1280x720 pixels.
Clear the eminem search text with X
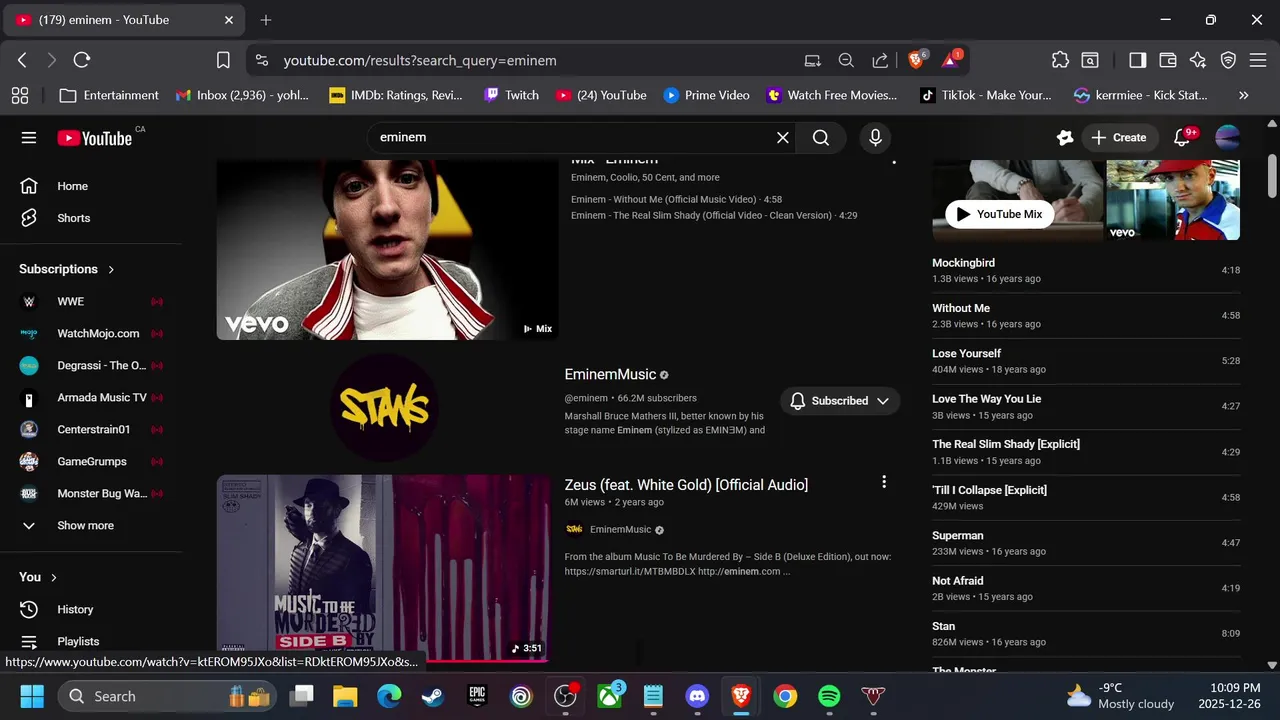coord(783,138)
